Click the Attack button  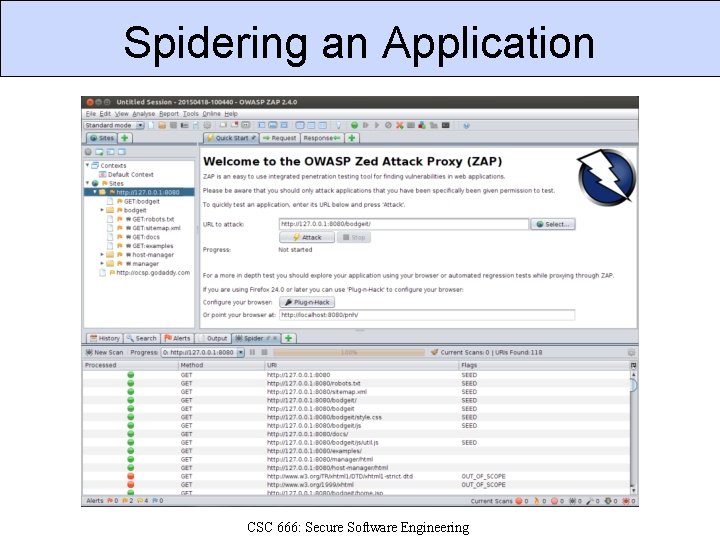307,237
